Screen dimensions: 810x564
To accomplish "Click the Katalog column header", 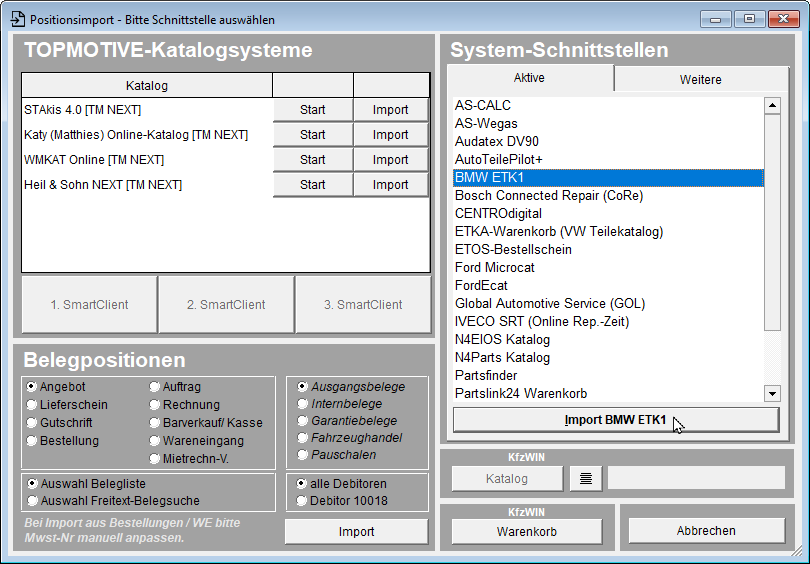I will click(147, 85).
